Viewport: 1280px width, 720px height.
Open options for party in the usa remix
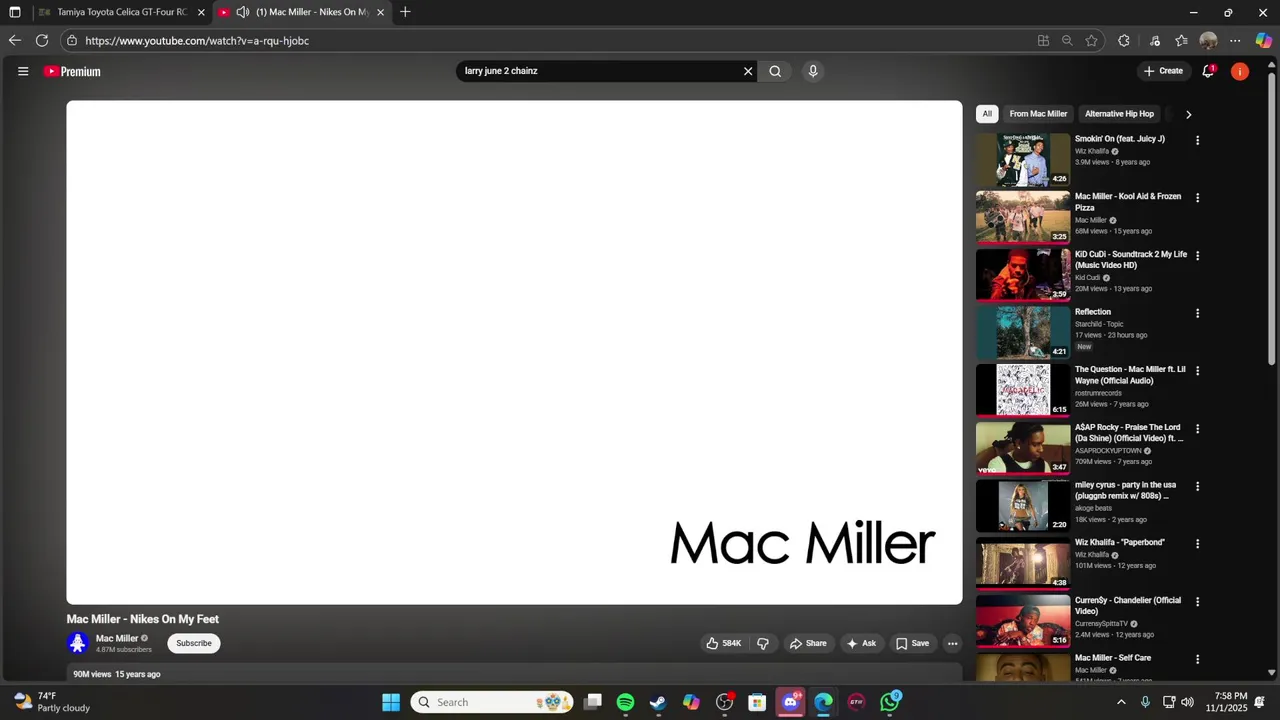[1197, 486]
